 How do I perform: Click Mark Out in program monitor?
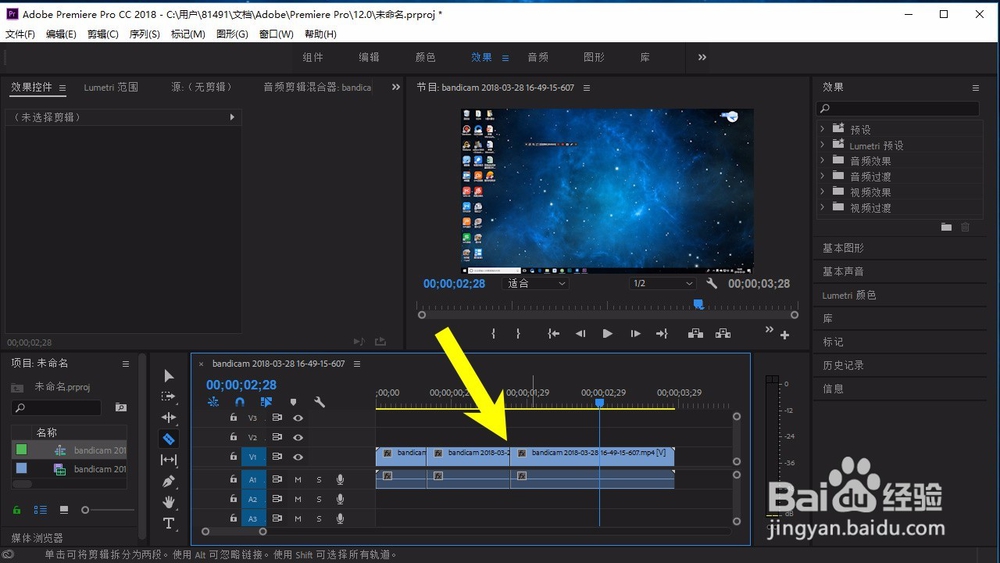pos(518,333)
